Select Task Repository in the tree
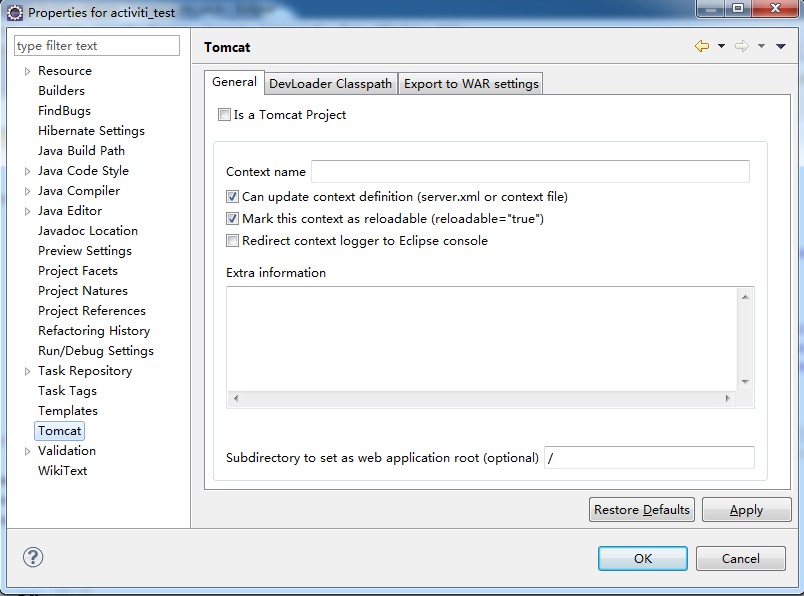Image resolution: width=804 pixels, height=596 pixels. (x=85, y=371)
